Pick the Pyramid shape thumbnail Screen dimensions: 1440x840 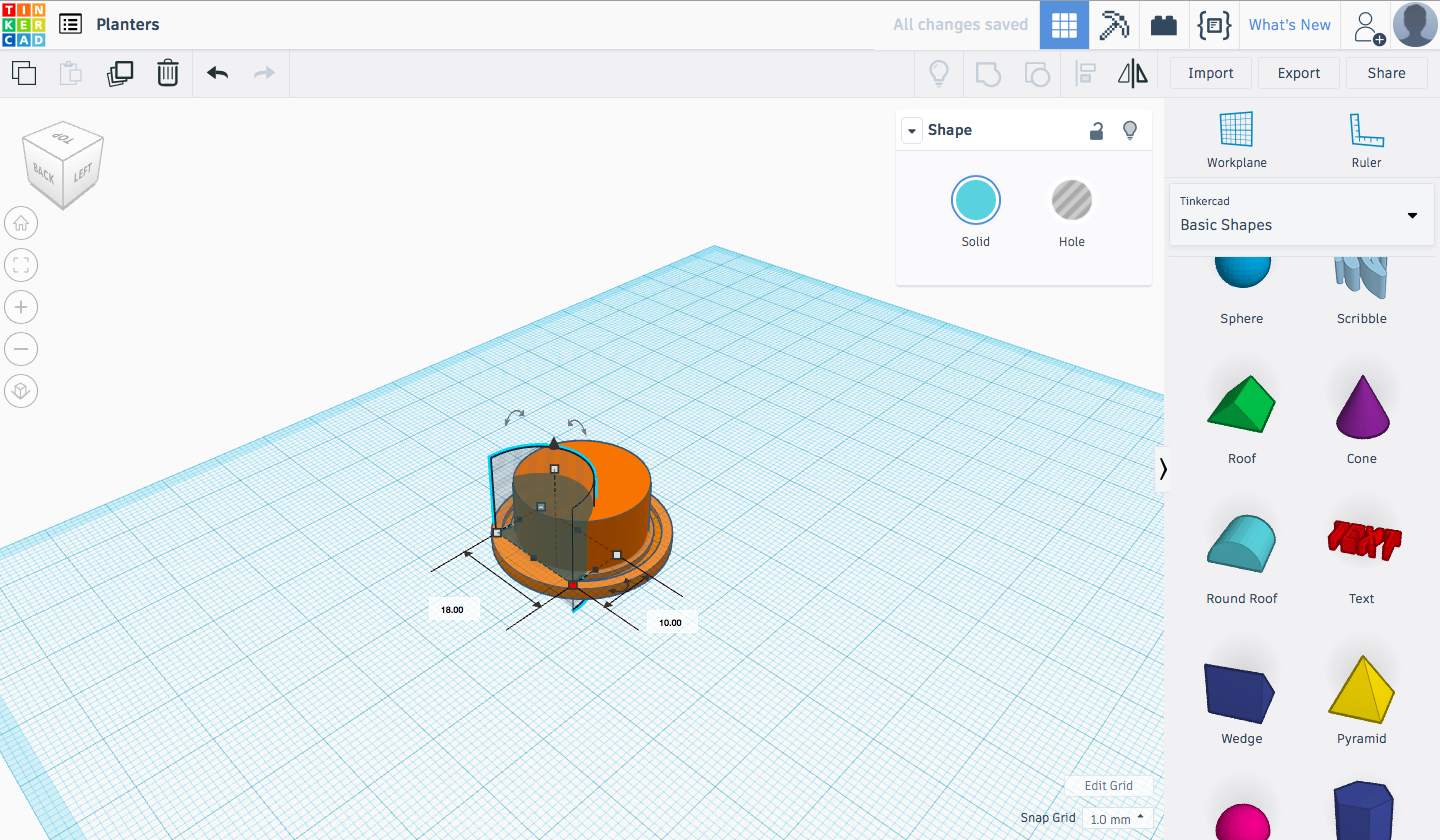pos(1362,688)
